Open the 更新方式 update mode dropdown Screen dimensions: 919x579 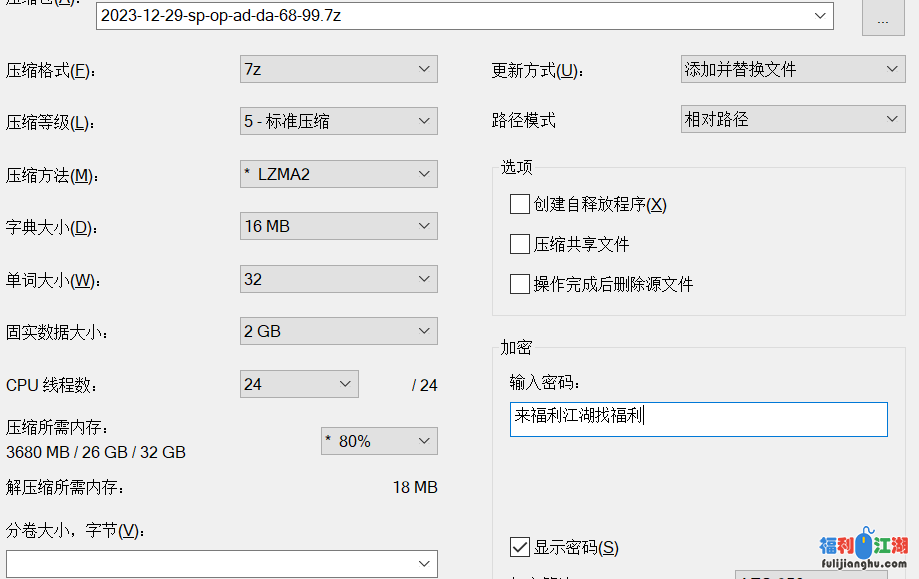click(x=792, y=69)
